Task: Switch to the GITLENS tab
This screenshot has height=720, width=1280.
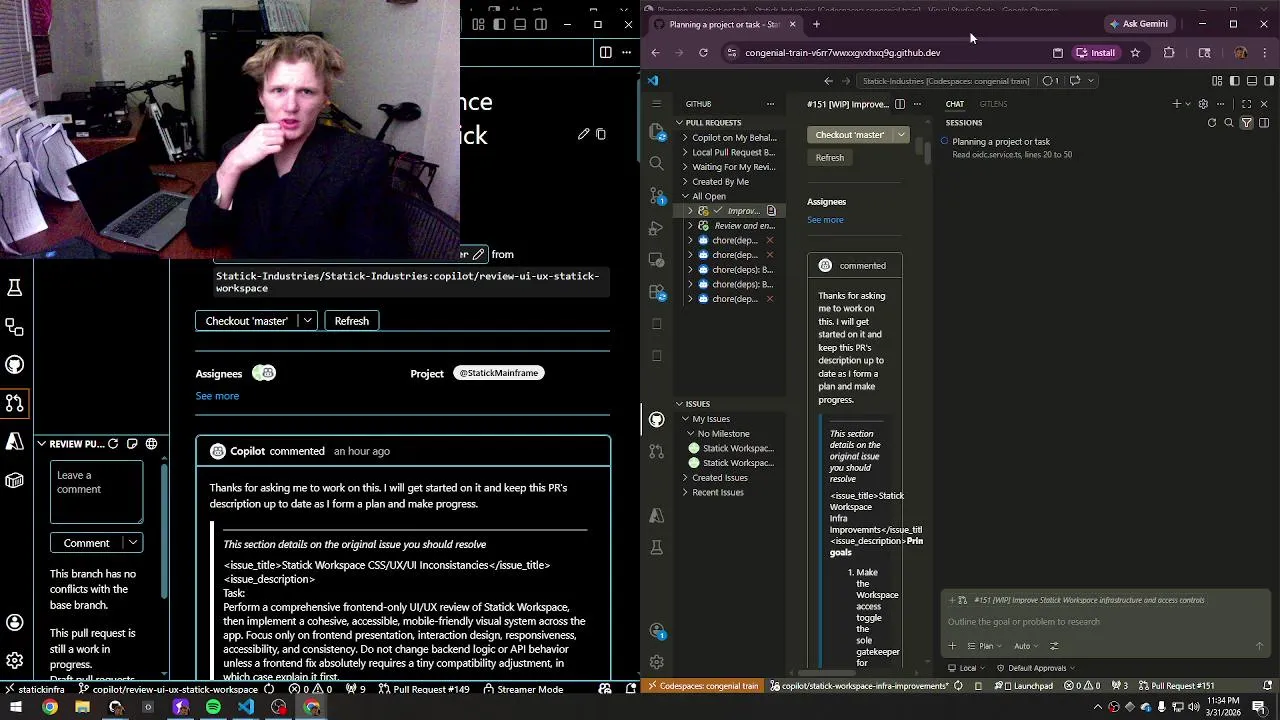Action: (993, 104)
